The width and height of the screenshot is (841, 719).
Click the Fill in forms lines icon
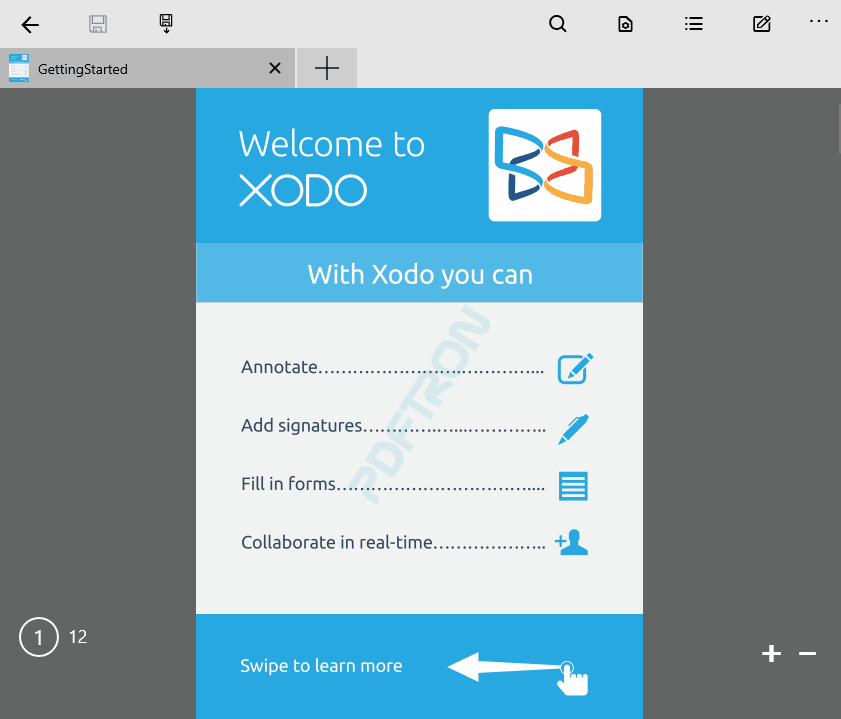pos(573,486)
